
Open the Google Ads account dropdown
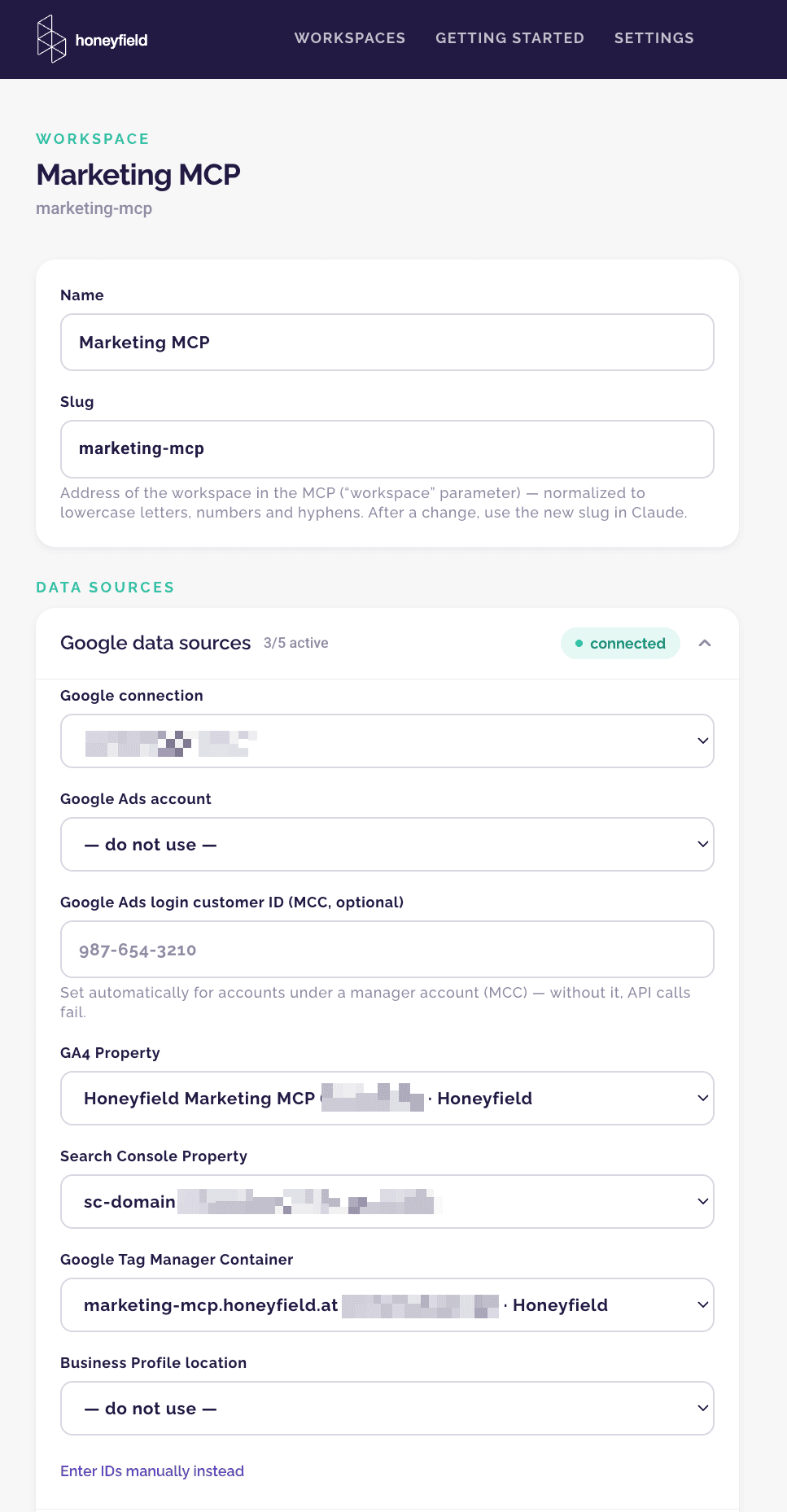tap(387, 845)
